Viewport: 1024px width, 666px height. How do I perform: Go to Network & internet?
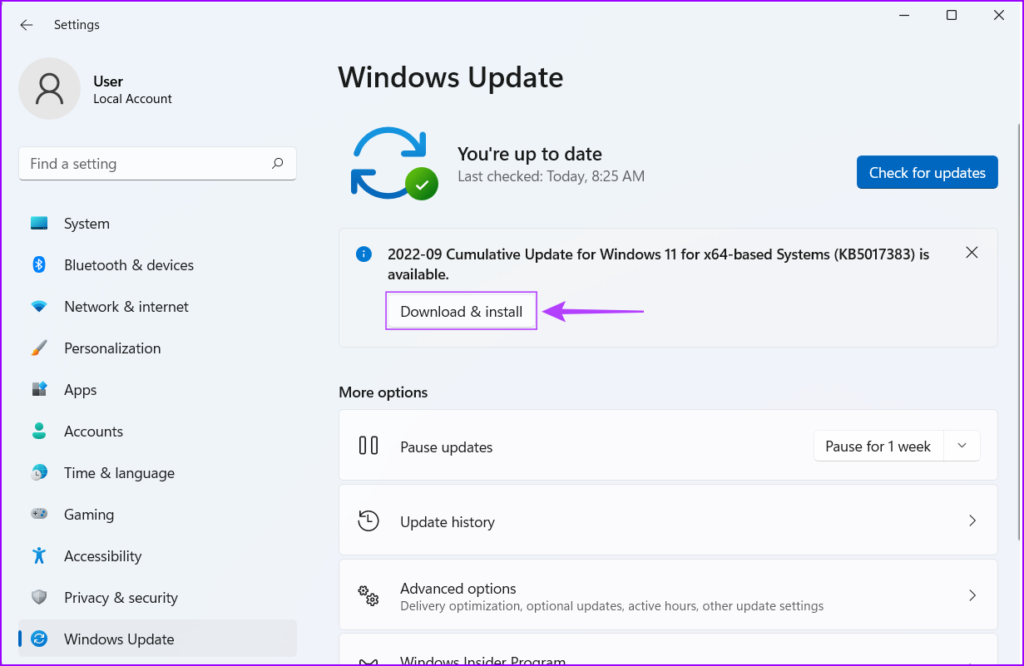click(157, 306)
